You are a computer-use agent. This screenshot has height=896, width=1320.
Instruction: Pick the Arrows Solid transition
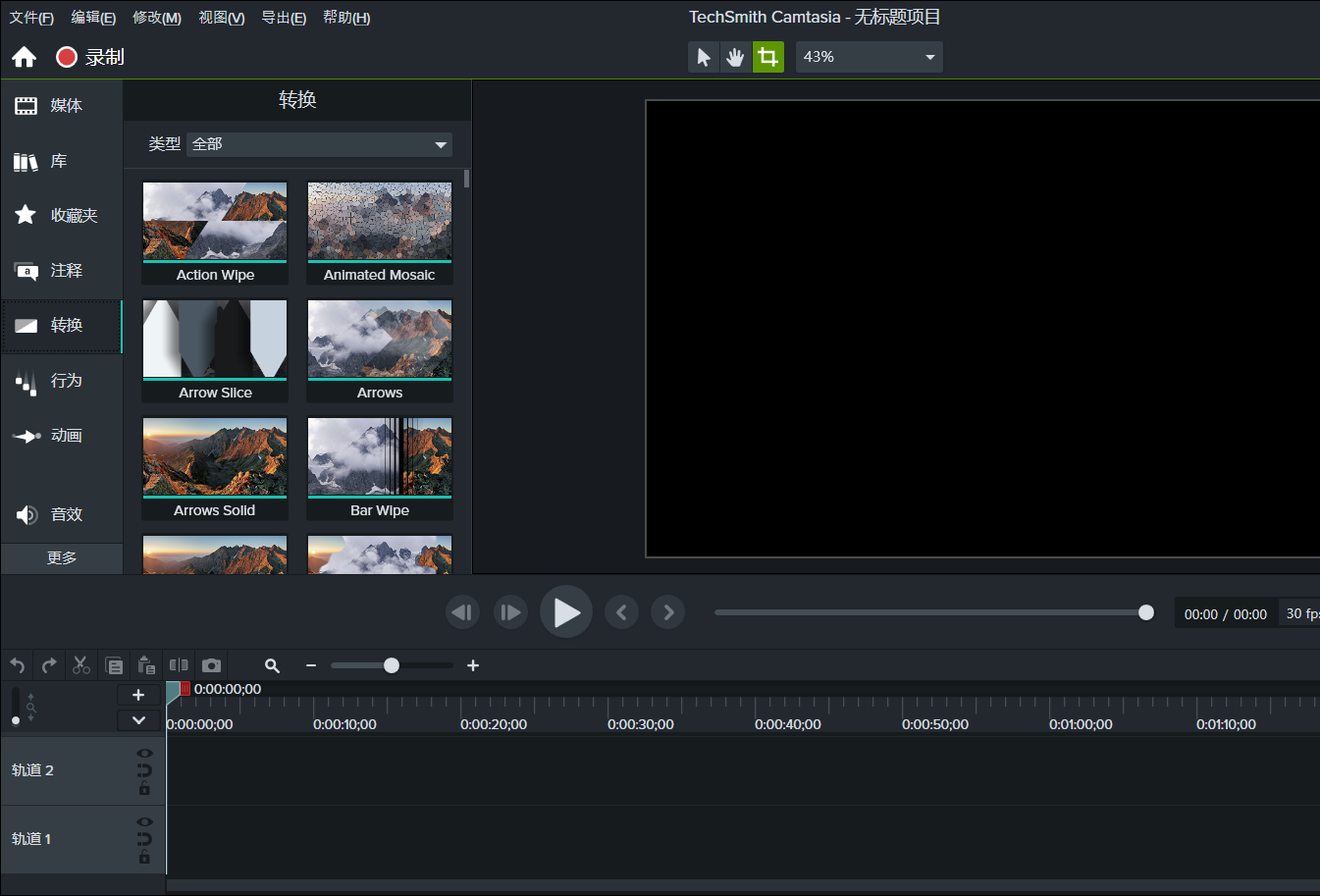coord(215,469)
